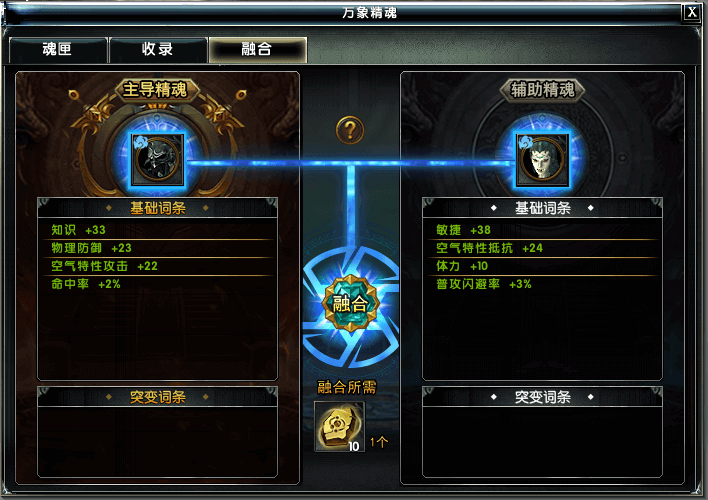Click the right 基础词条 panel header
708x500 pixels.
pos(542,208)
